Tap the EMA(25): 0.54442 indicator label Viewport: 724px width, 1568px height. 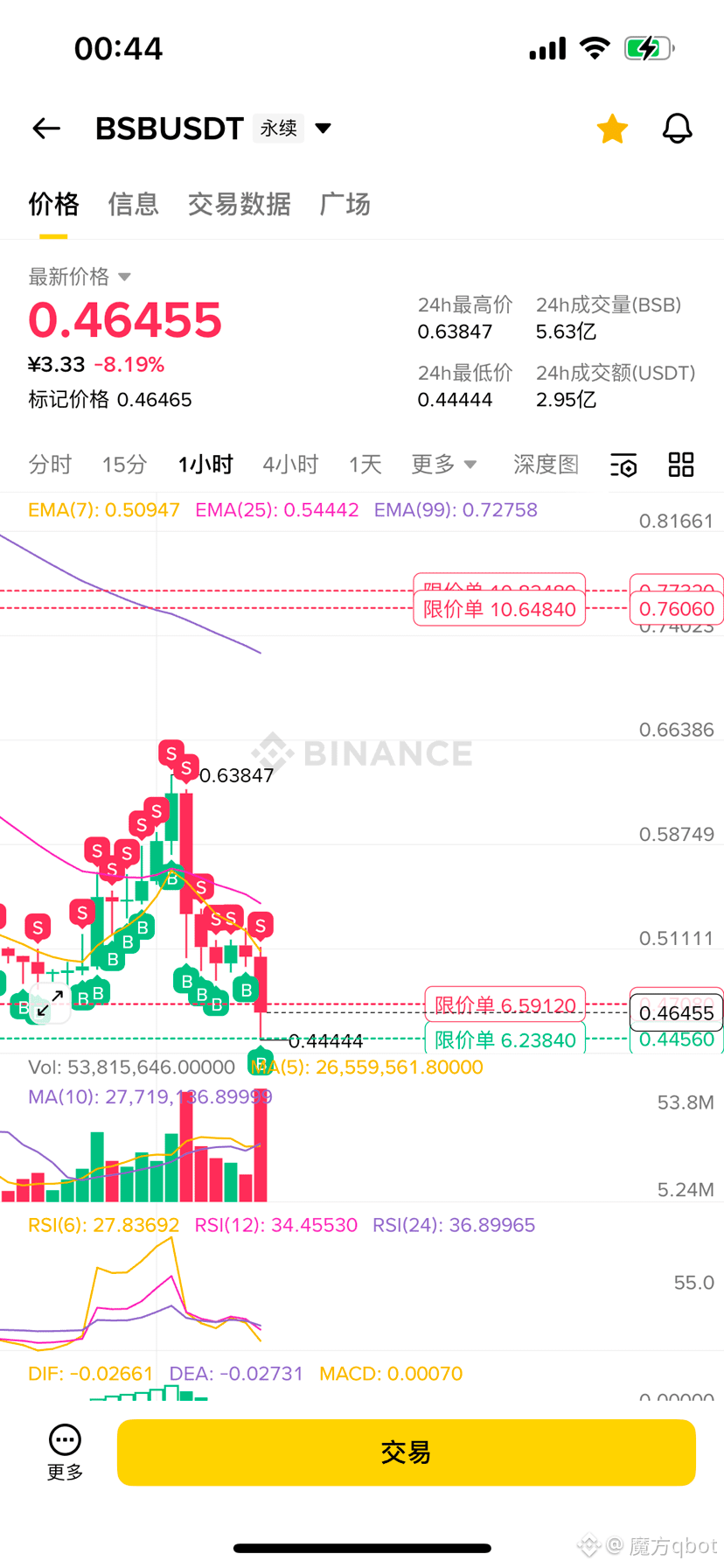(x=277, y=510)
